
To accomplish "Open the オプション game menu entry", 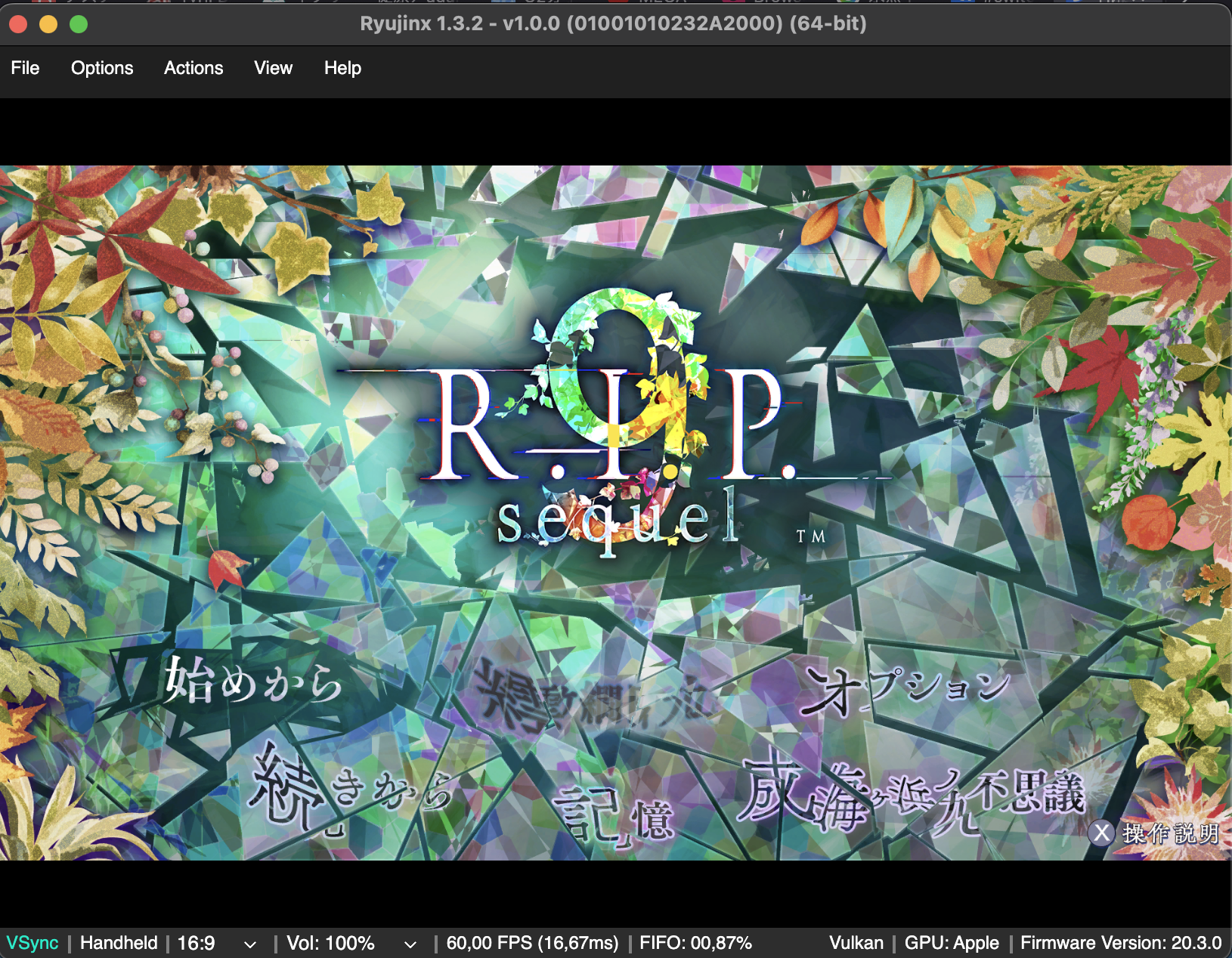I will pyautogui.click(x=905, y=691).
